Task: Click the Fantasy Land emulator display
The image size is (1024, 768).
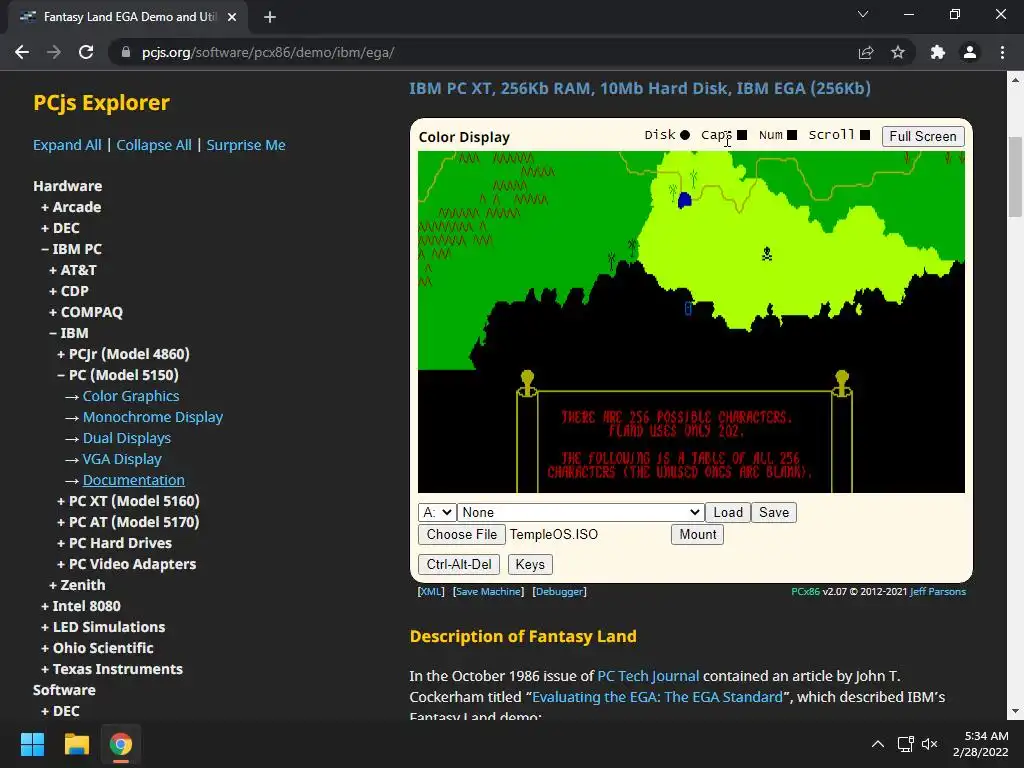Action: pyautogui.click(x=691, y=322)
